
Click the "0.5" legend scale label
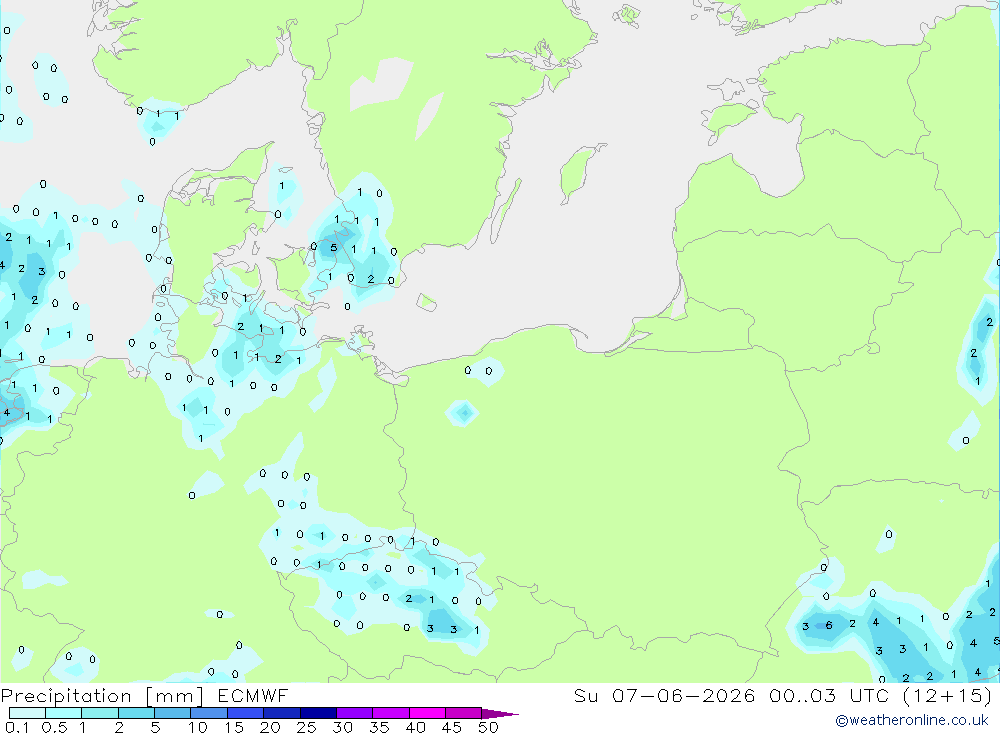click(54, 727)
